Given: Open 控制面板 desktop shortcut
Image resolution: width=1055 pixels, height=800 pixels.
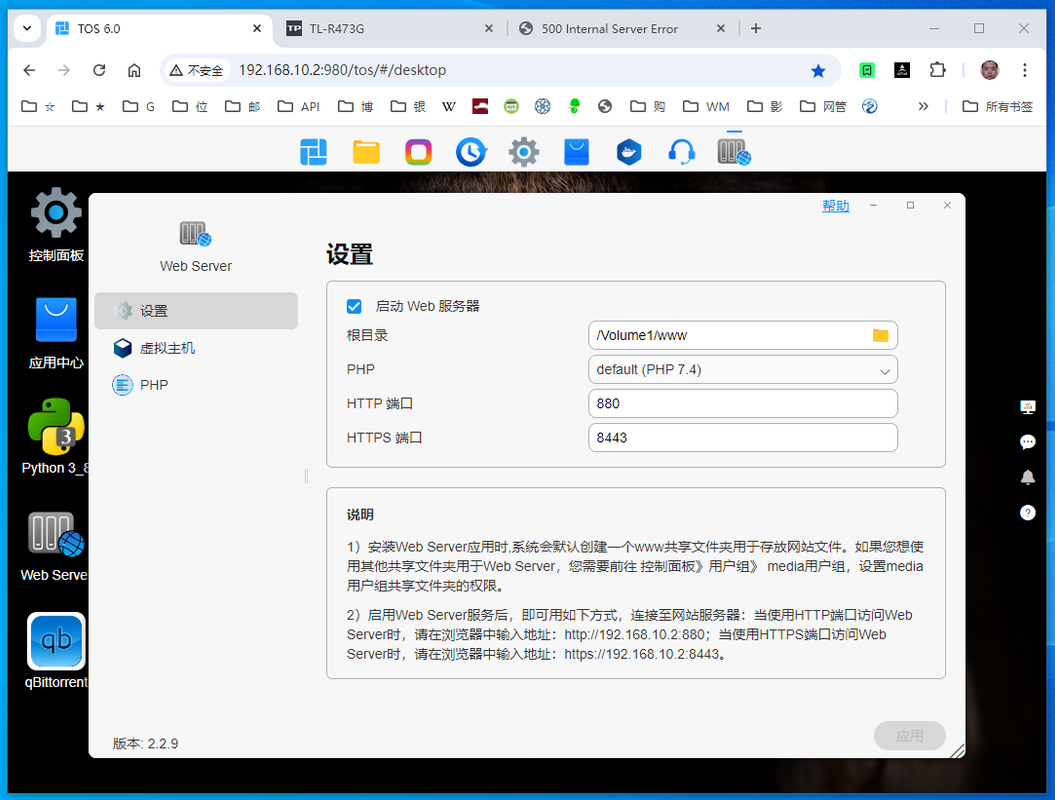Looking at the screenshot, I should [56, 225].
